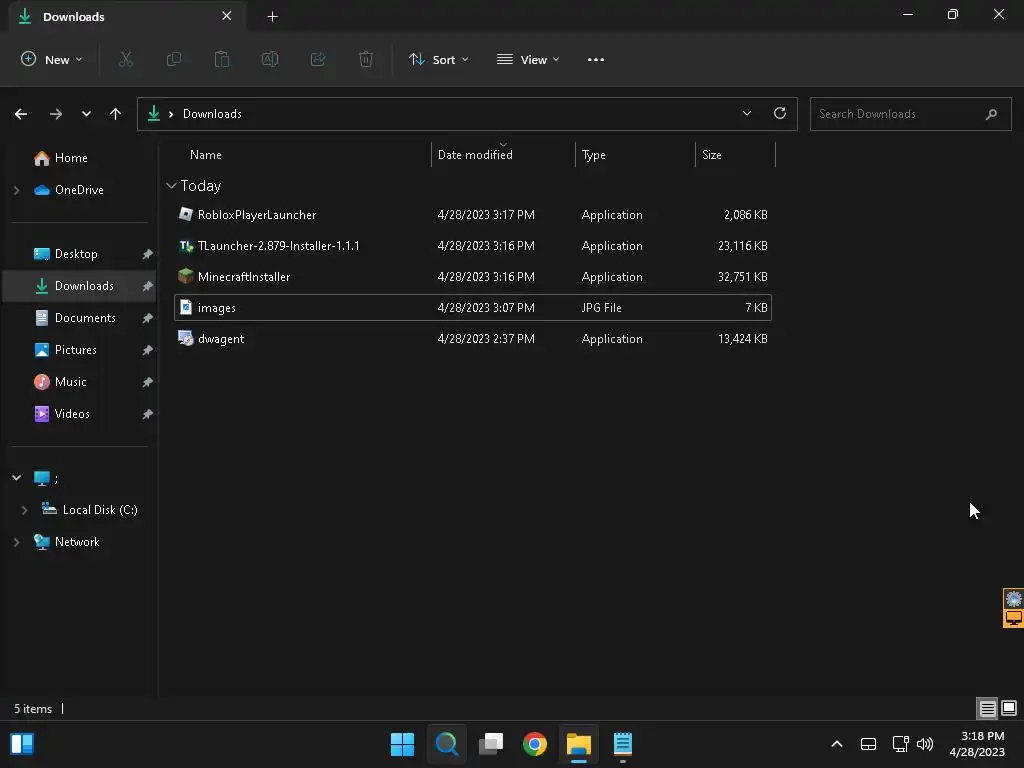The image size is (1024, 768).
Task: Sort by Date modified column header
Action: pos(475,155)
